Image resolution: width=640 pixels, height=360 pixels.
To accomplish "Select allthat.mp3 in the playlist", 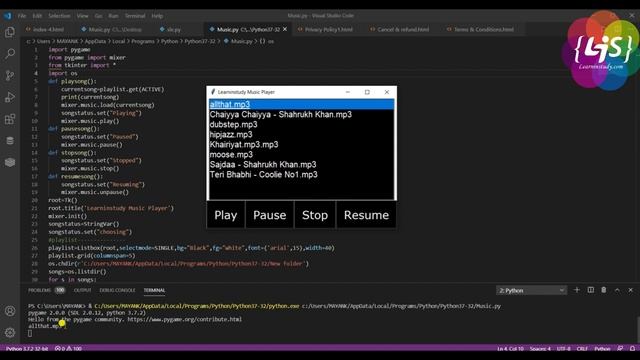I will pos(301,104).
